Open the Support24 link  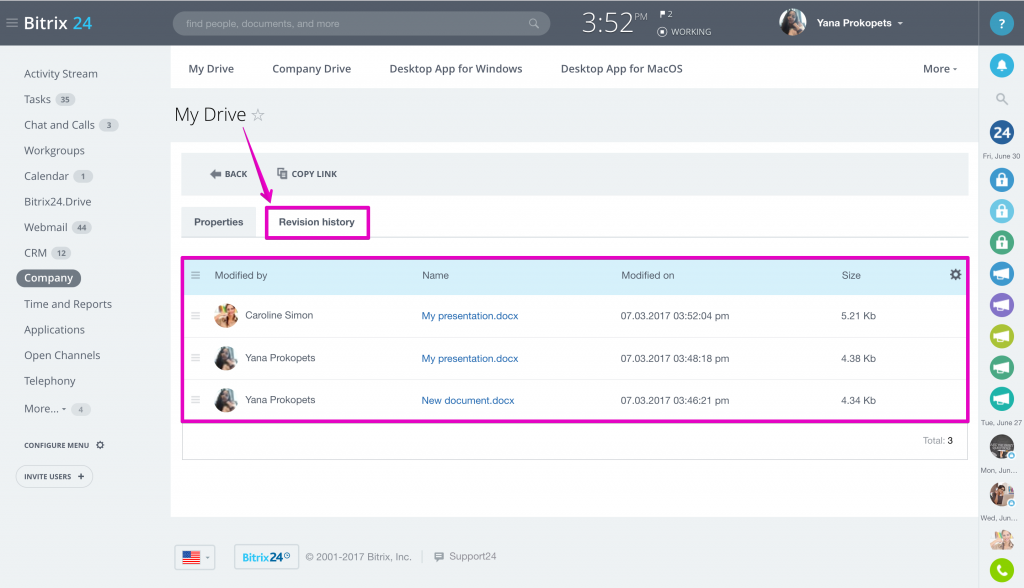coord(465,557)
